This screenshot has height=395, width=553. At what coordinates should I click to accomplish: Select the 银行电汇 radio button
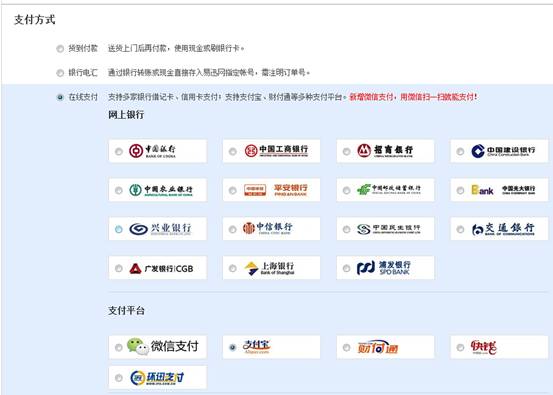(60, 73)
